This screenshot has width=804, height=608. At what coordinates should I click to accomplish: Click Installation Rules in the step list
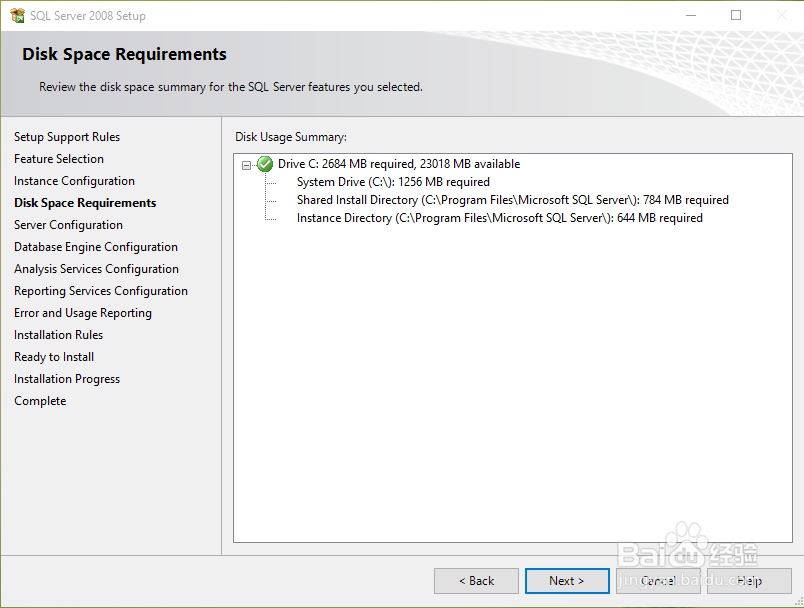pyautogui.click(x=58, y=335)
